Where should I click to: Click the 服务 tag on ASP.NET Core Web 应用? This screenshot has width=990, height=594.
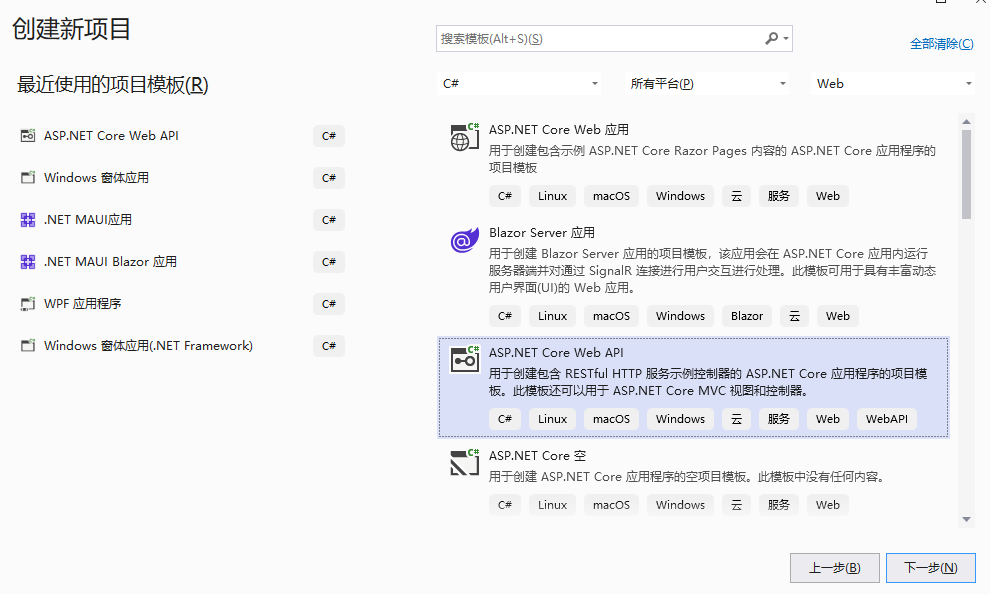(778, 196)
